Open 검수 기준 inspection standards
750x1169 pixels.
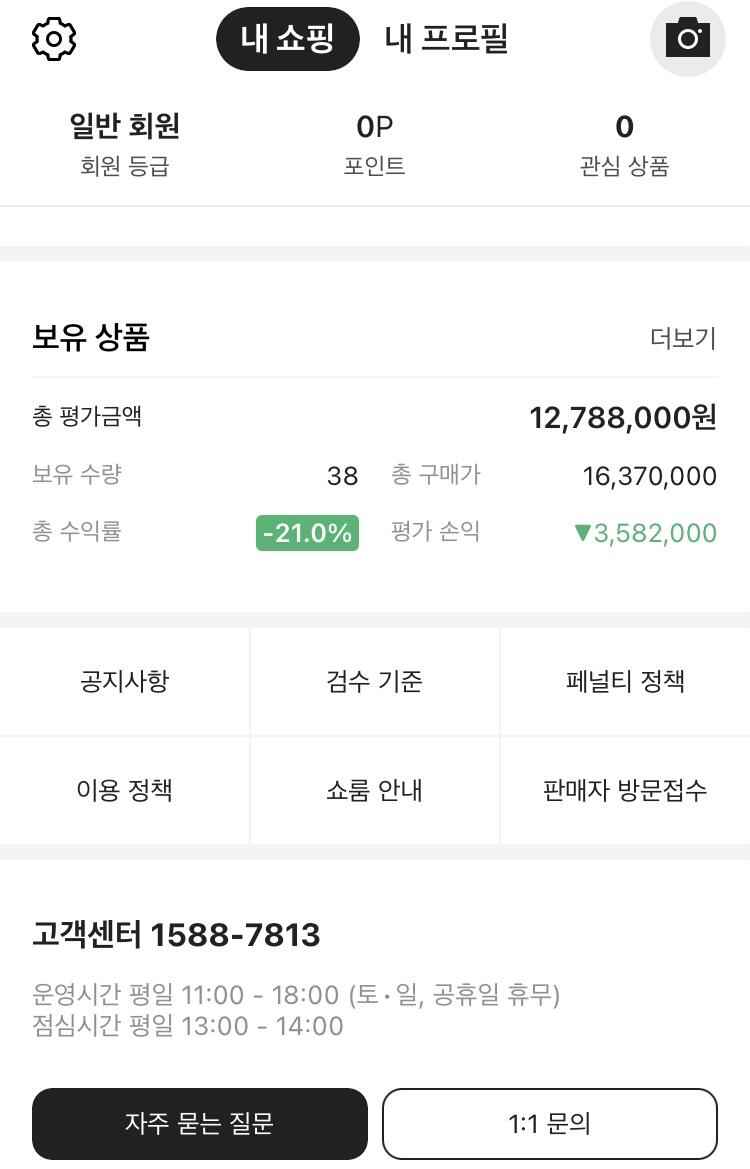point(375,682)
